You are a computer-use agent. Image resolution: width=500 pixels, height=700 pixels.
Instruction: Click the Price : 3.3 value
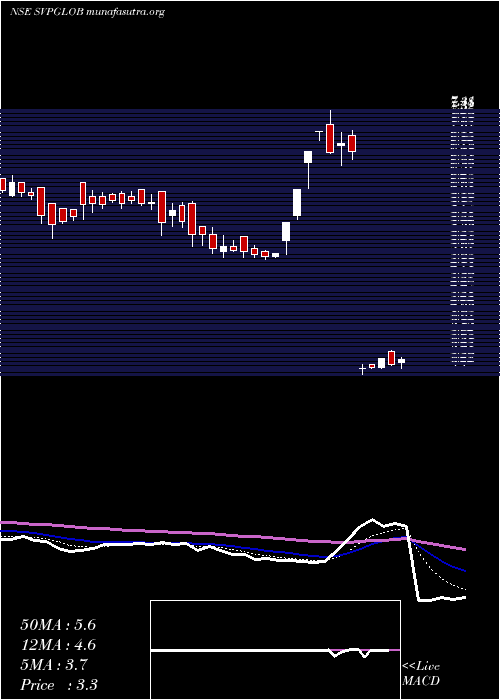[59, 684]
